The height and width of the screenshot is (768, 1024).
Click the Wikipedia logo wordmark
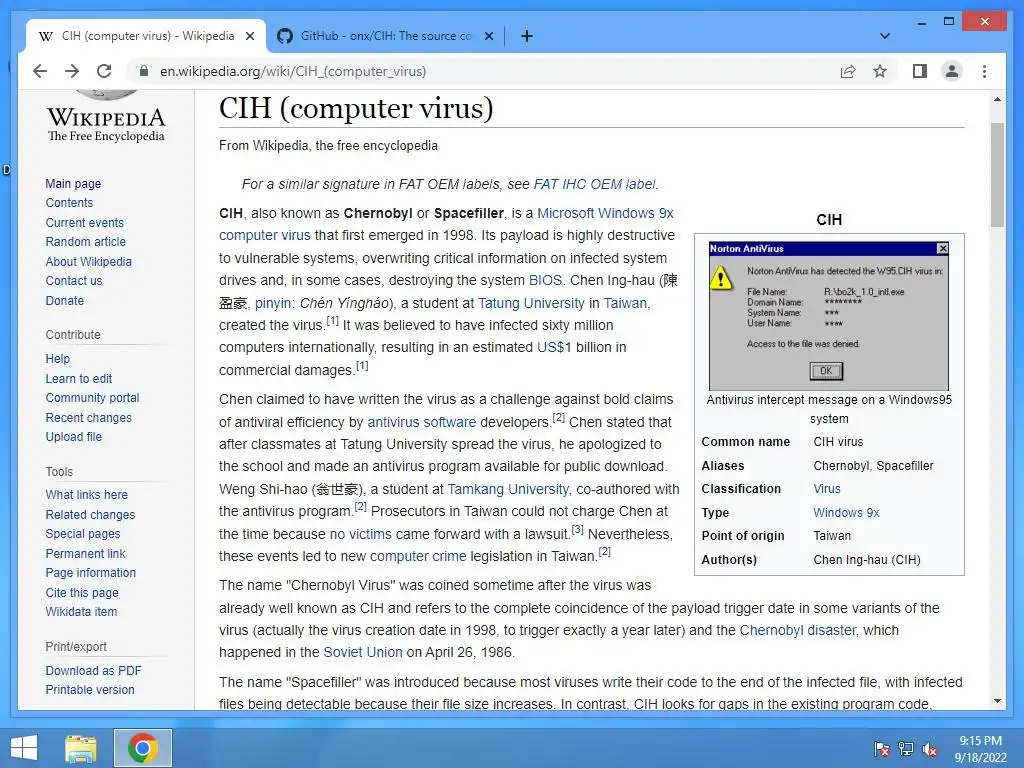(106, 124)
